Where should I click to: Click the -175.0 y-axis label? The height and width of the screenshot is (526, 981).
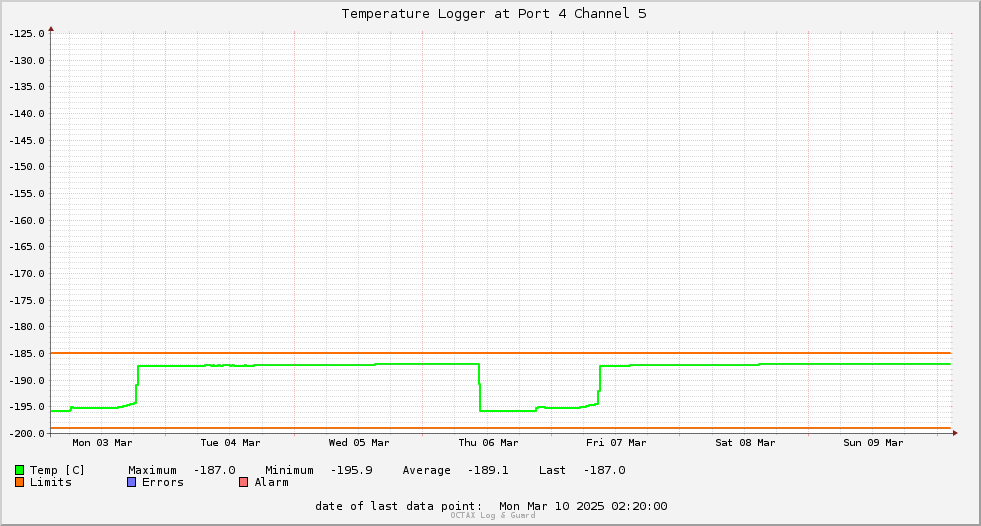[27, 300]
